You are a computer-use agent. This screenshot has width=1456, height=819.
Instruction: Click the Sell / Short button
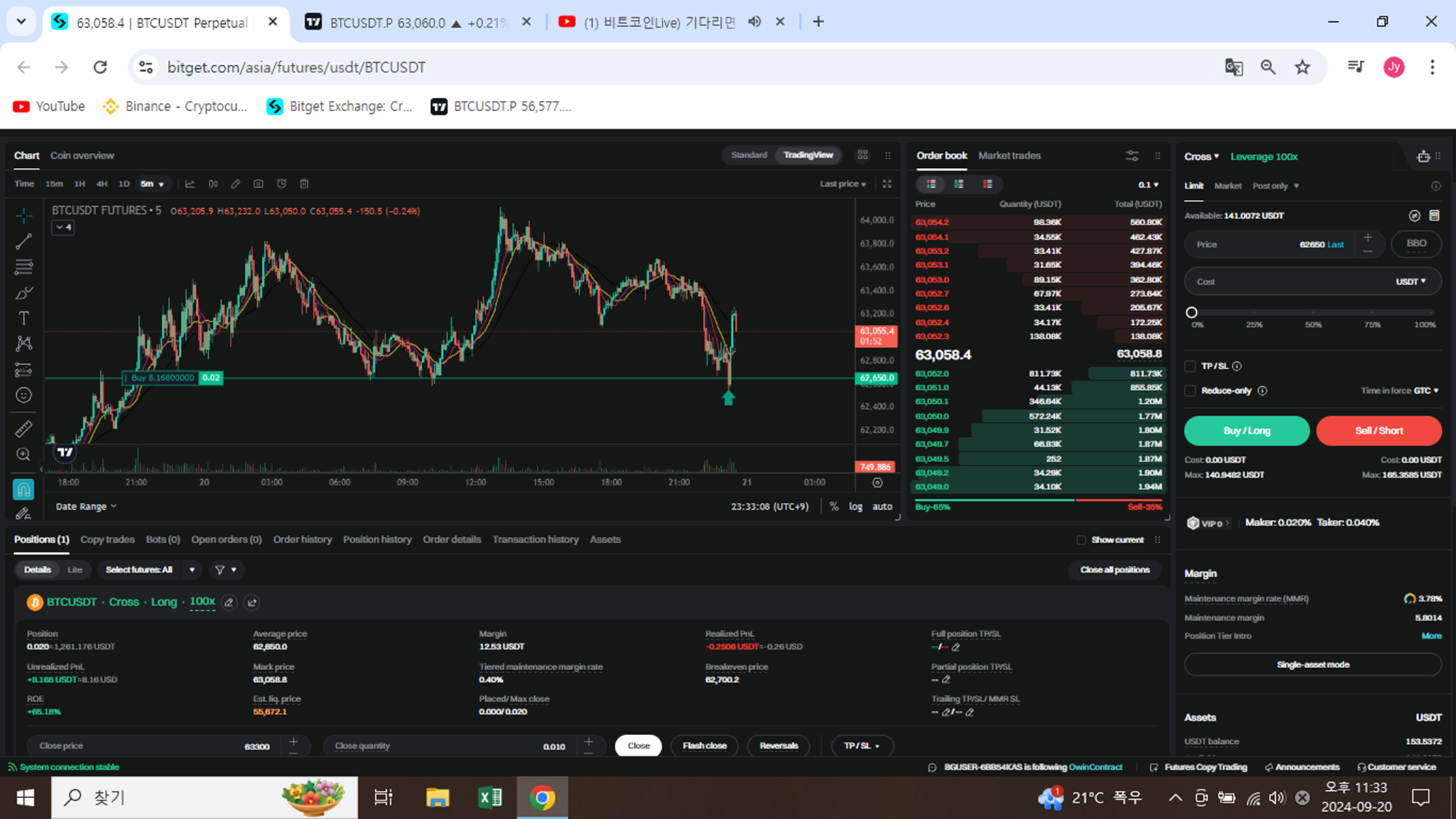1379,431
